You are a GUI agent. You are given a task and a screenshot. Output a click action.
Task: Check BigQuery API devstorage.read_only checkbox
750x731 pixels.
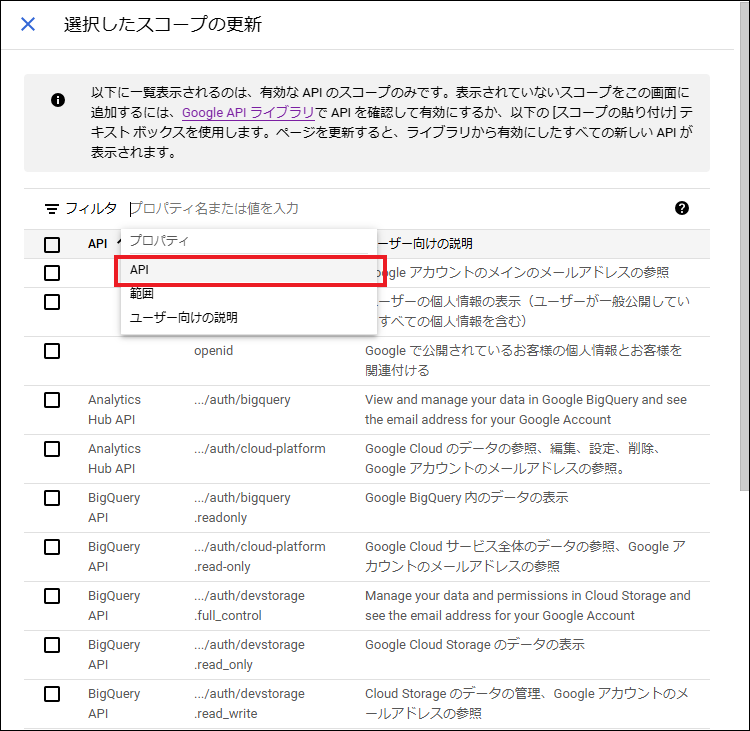pos(52,645)
